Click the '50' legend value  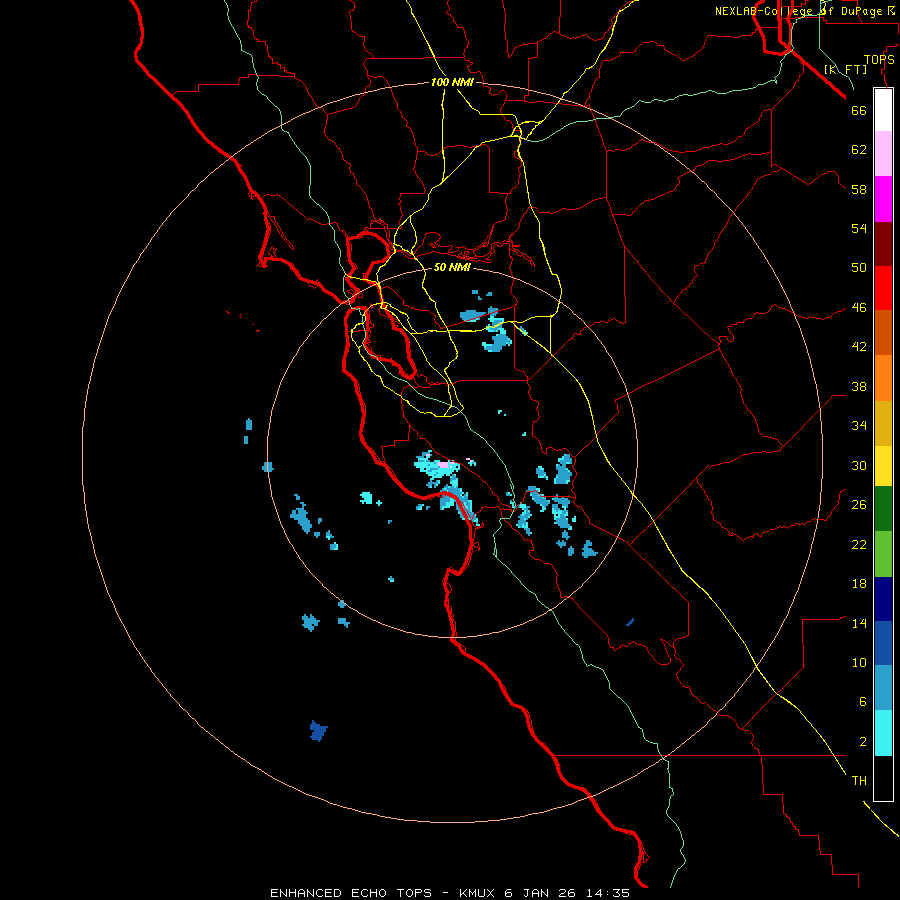(x=859, y=267)
